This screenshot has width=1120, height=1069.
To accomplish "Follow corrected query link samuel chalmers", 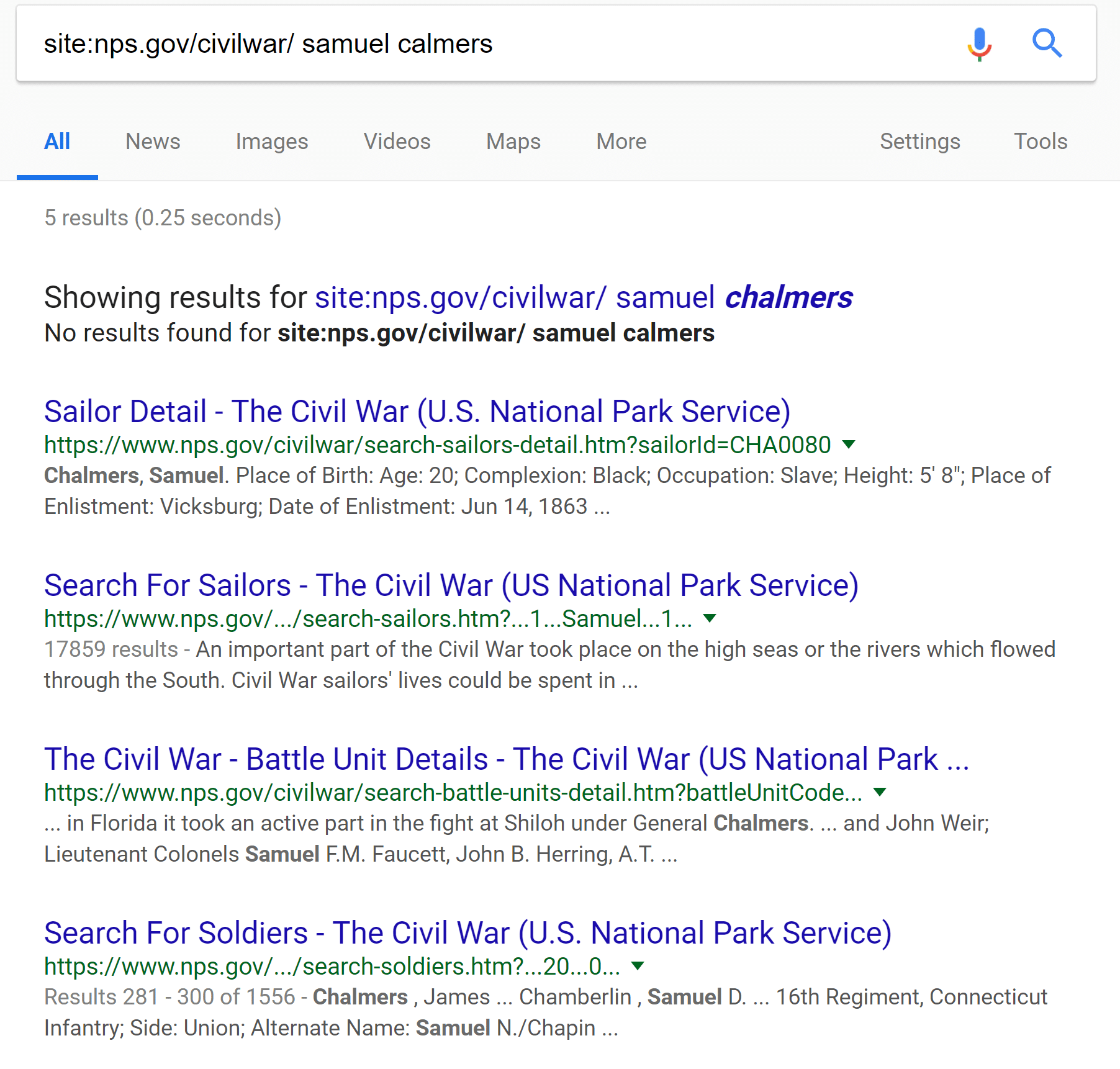I will pyautogui.click(x=584, y=297).
